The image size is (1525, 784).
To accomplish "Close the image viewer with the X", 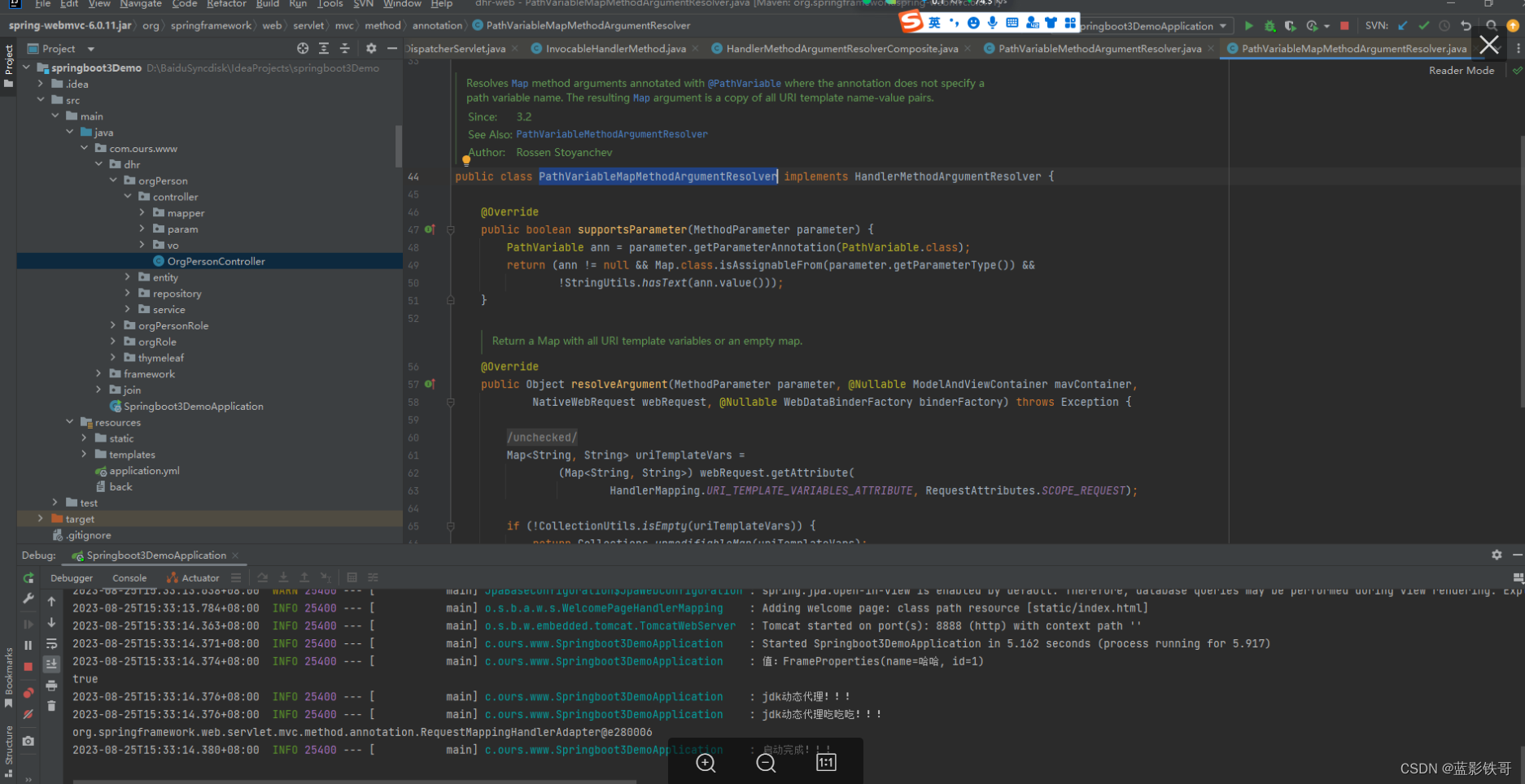I will pos(1489,45).
